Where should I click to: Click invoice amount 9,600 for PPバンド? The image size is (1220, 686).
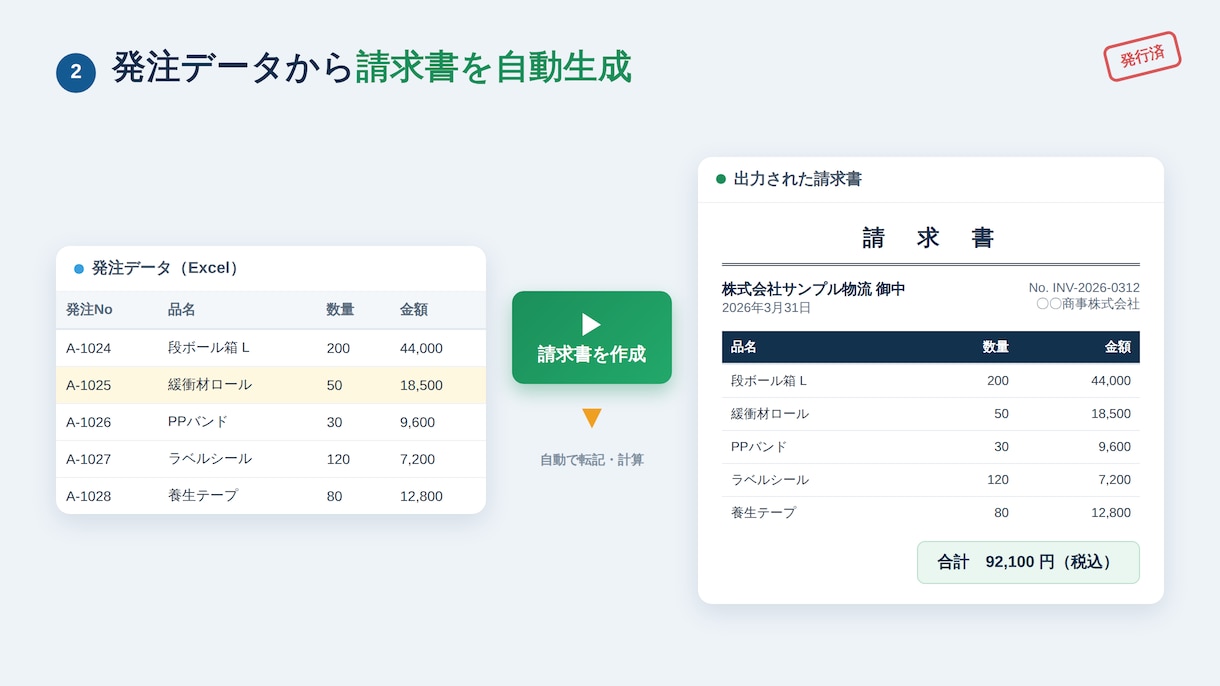click(x=1114, y=447)
